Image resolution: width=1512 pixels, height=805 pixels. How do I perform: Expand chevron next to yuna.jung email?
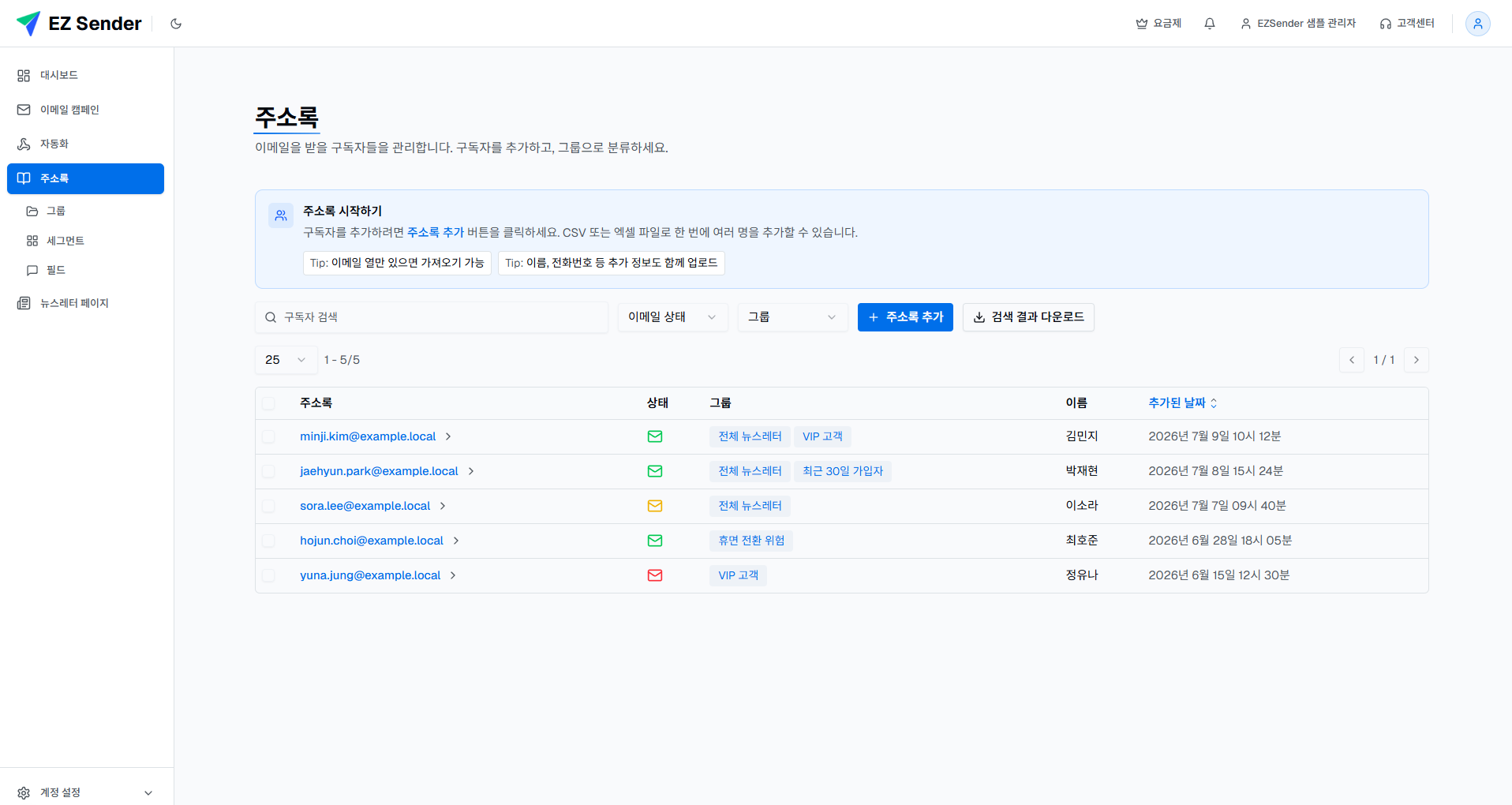pyautogui.click(x=453, y=575)
